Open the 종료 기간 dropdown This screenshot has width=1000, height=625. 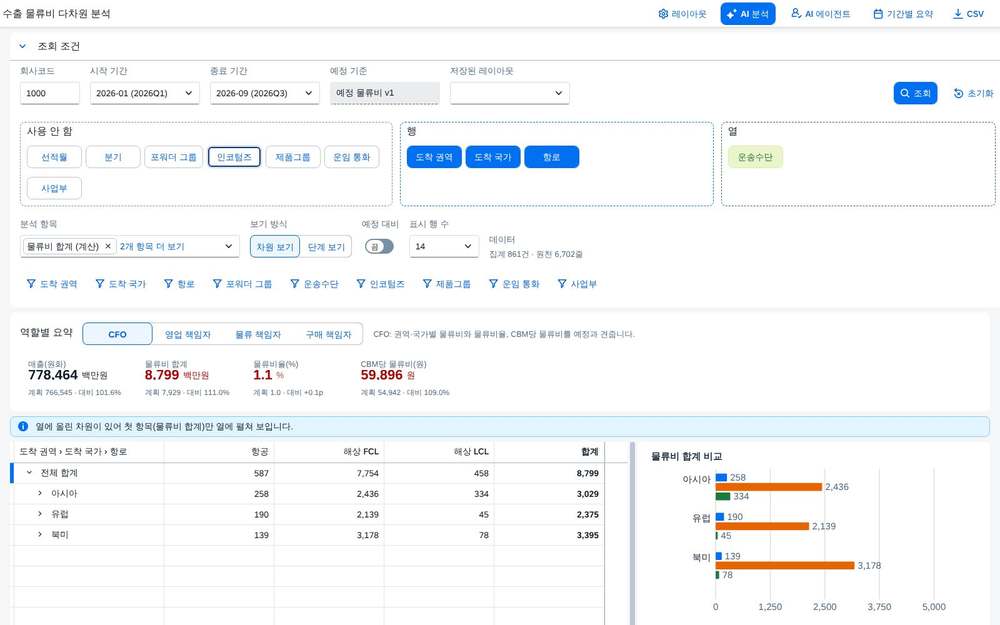coord(265,93)
